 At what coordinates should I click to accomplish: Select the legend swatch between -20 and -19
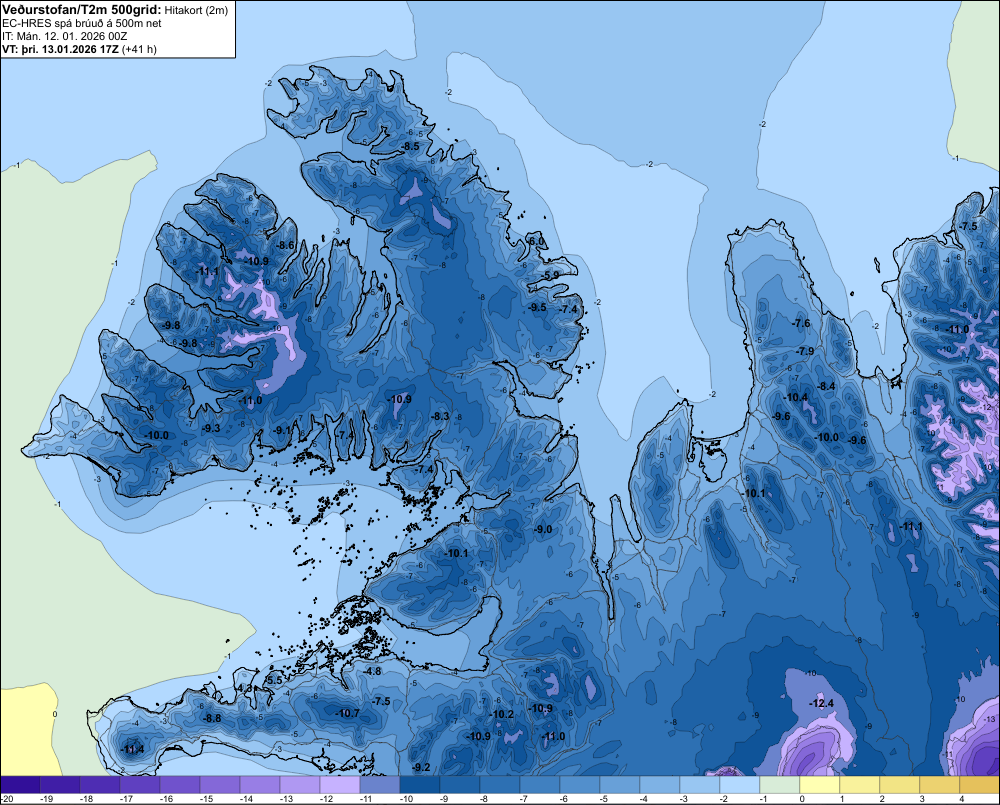[20, 785]
